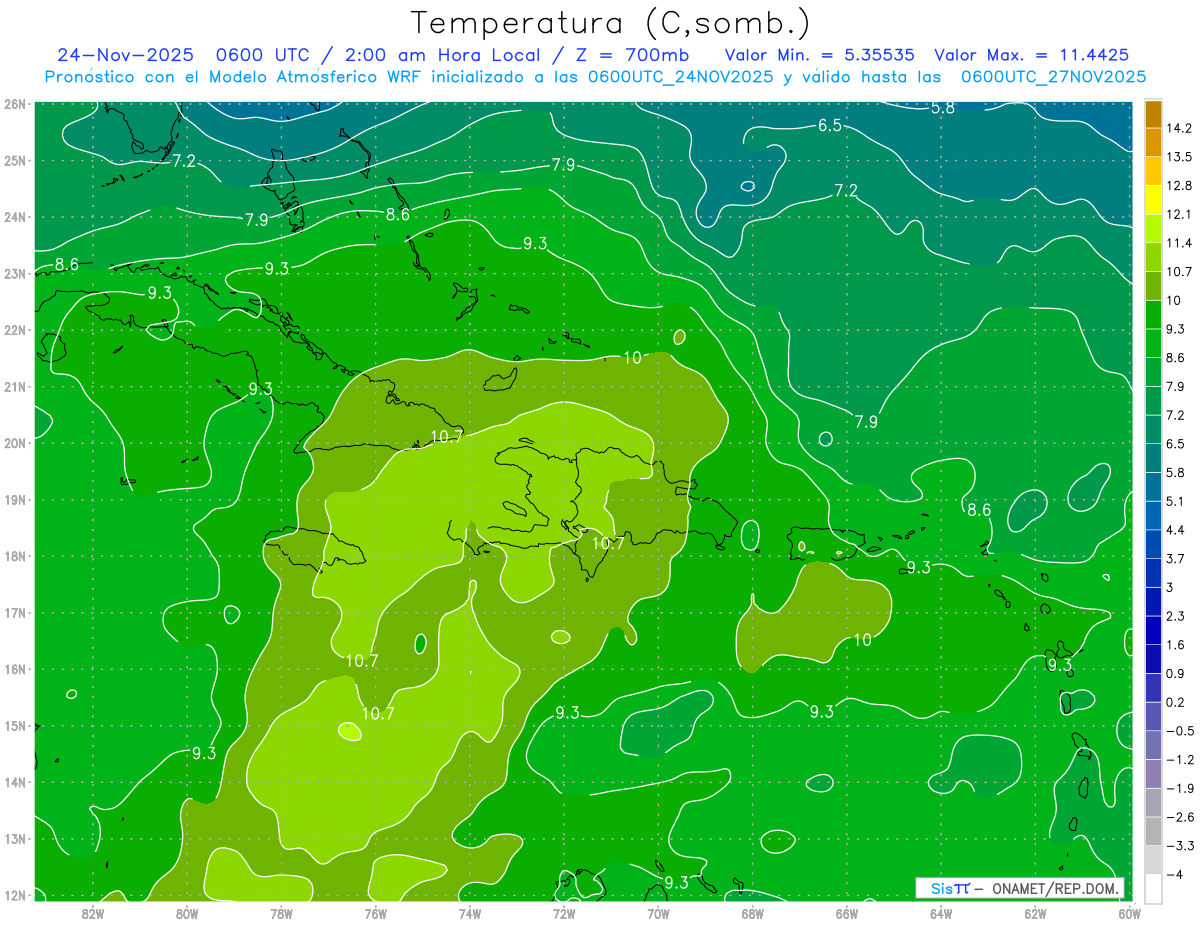Click the "78W" longitude axis label
The height and width of the screenshot is (927, 1200).
(281, 913)
